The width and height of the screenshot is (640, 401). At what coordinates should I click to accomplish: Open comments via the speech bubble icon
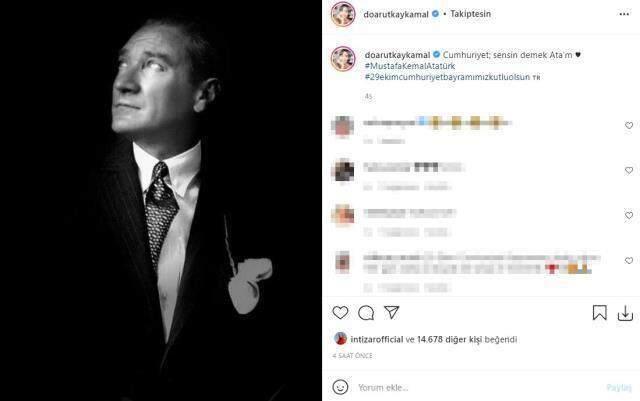tap(366, 313)
